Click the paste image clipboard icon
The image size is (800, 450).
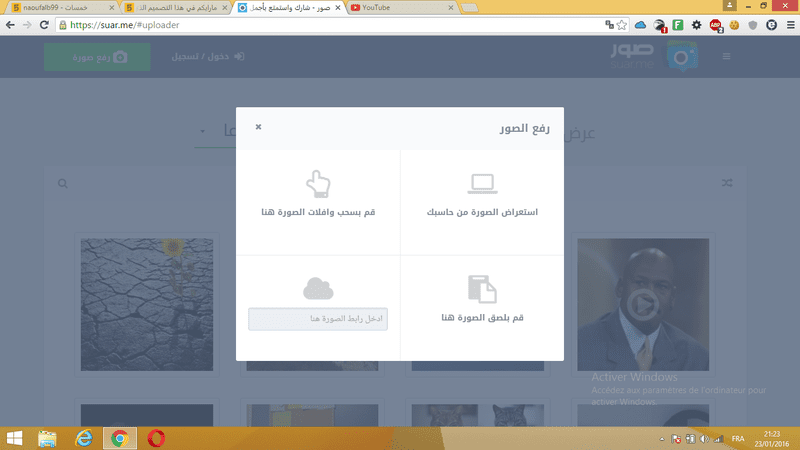pos(482,289)
